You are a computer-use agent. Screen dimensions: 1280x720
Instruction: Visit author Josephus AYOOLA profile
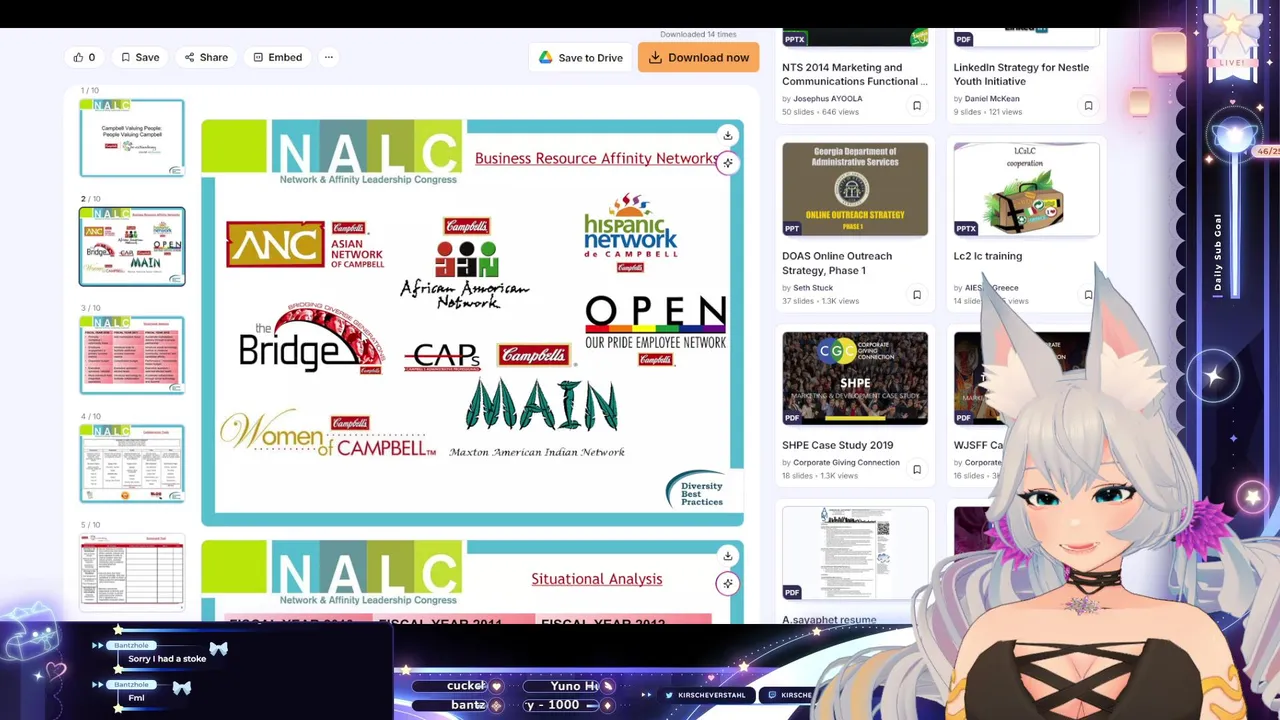click(x=827, y=99)
